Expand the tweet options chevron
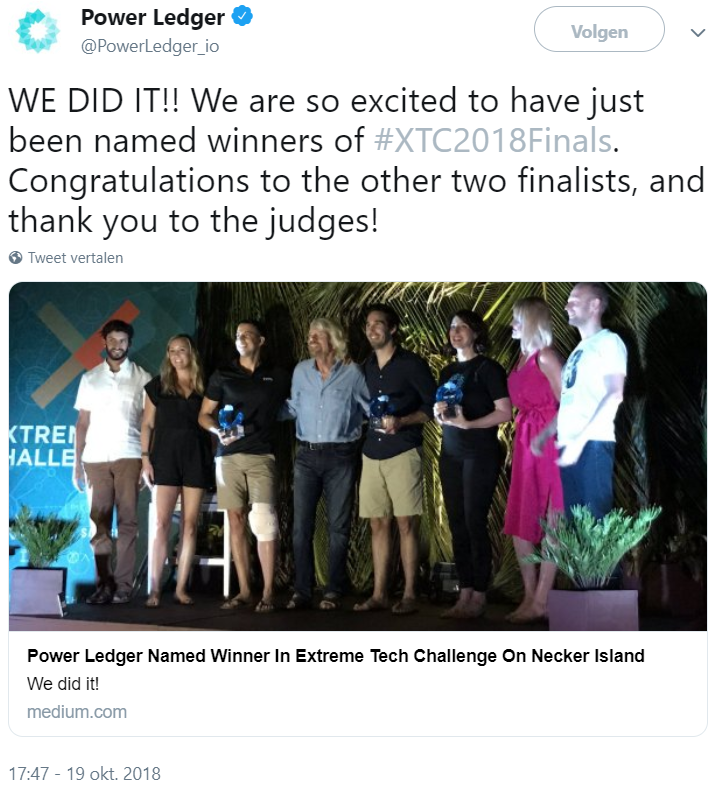Viewport: 715px width, 798px height. [x=698, y=32]
